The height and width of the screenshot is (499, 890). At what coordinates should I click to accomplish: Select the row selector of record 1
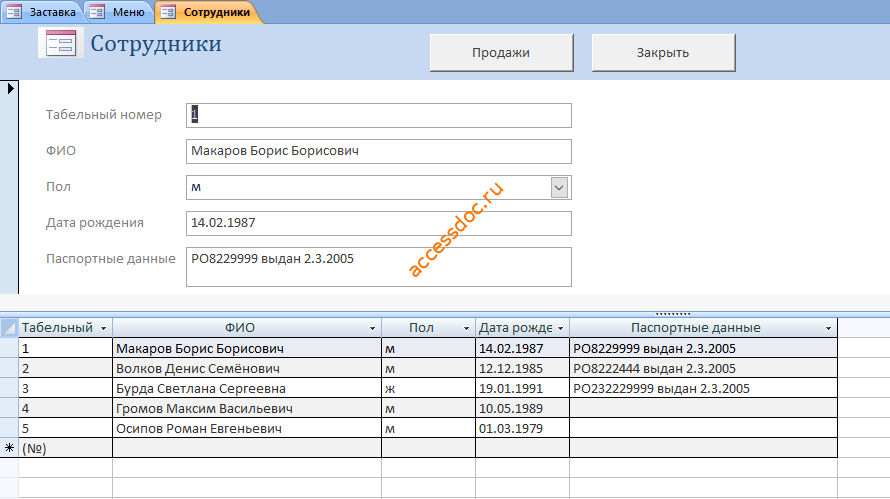pos(9,348)
